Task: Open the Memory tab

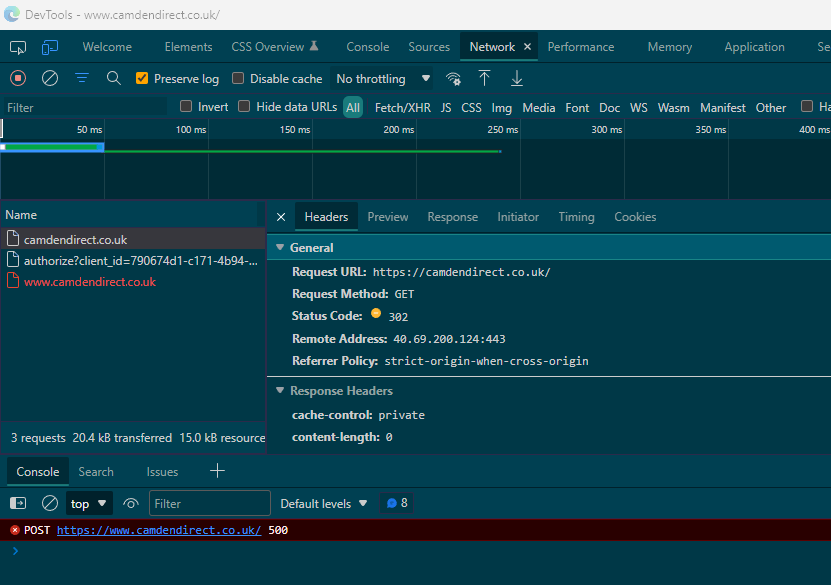Action: pos(670,47)
